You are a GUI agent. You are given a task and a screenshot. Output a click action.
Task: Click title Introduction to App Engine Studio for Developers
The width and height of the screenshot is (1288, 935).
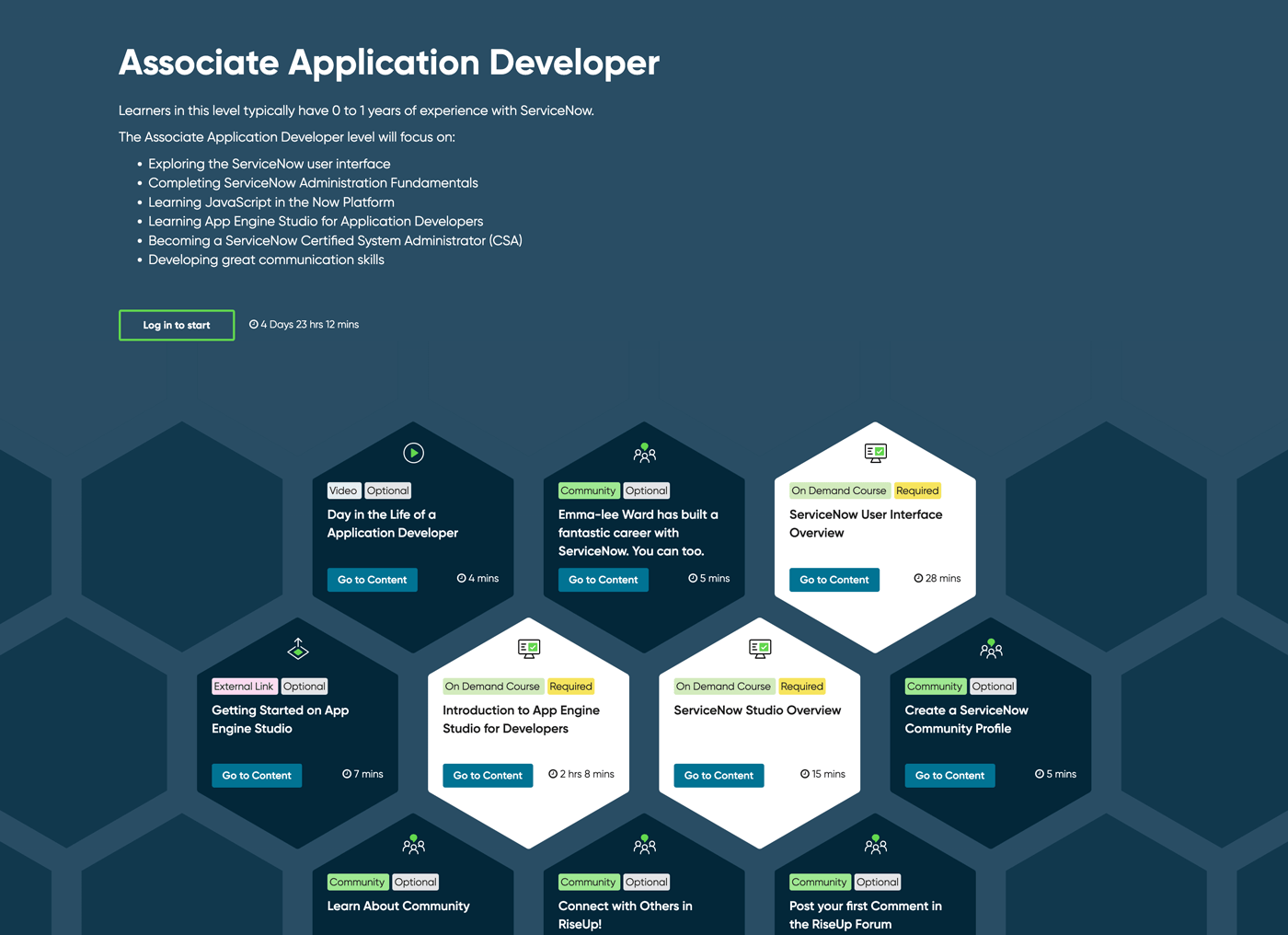click(521, 720)
